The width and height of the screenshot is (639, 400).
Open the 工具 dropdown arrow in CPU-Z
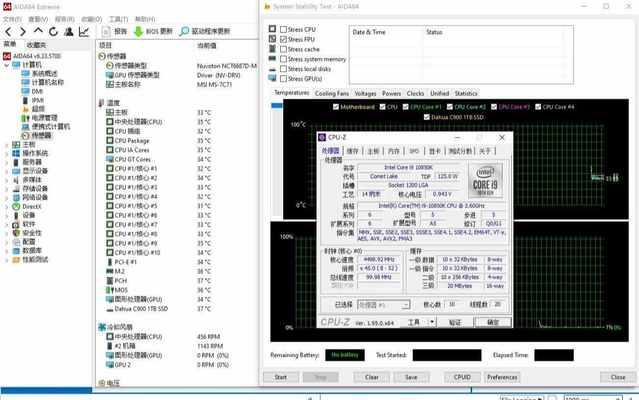point(432,322)
